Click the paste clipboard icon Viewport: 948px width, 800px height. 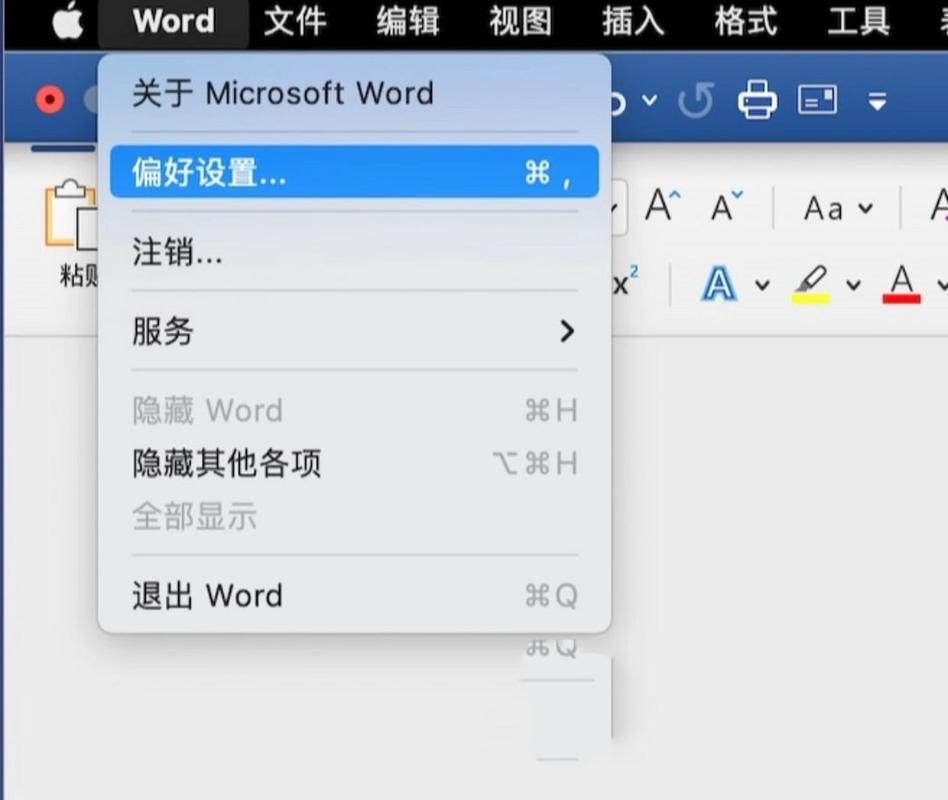71,213
